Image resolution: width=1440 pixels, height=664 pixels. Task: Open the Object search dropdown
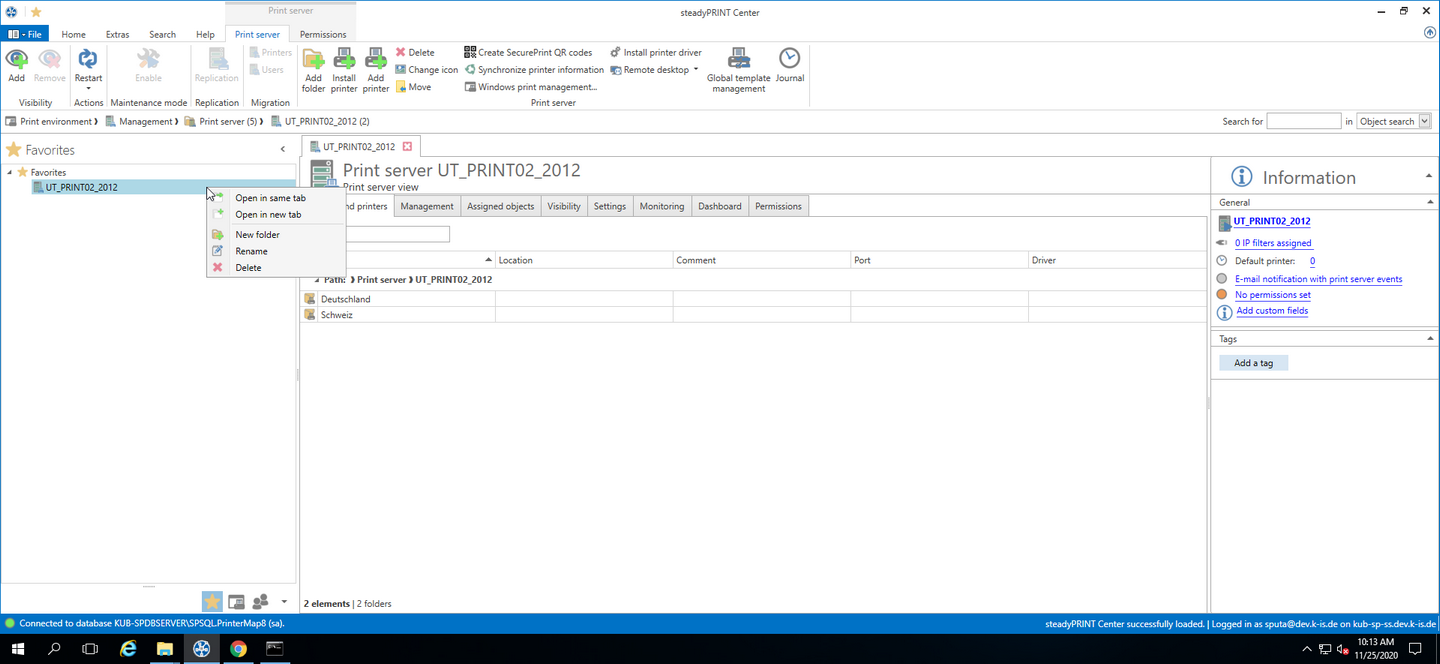[1424, 122]
